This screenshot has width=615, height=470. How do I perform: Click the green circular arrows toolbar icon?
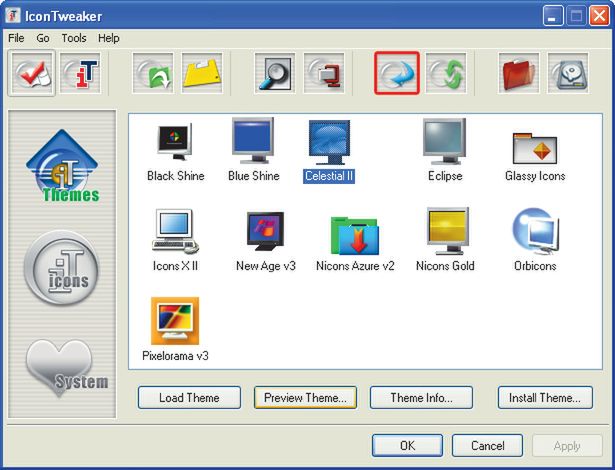tap(446, 73)
